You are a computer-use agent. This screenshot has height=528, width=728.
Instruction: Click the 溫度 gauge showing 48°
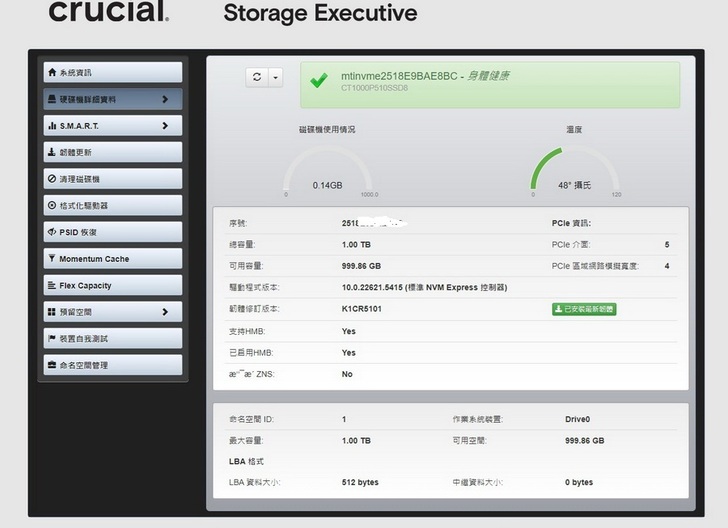(x=574, y=172)
